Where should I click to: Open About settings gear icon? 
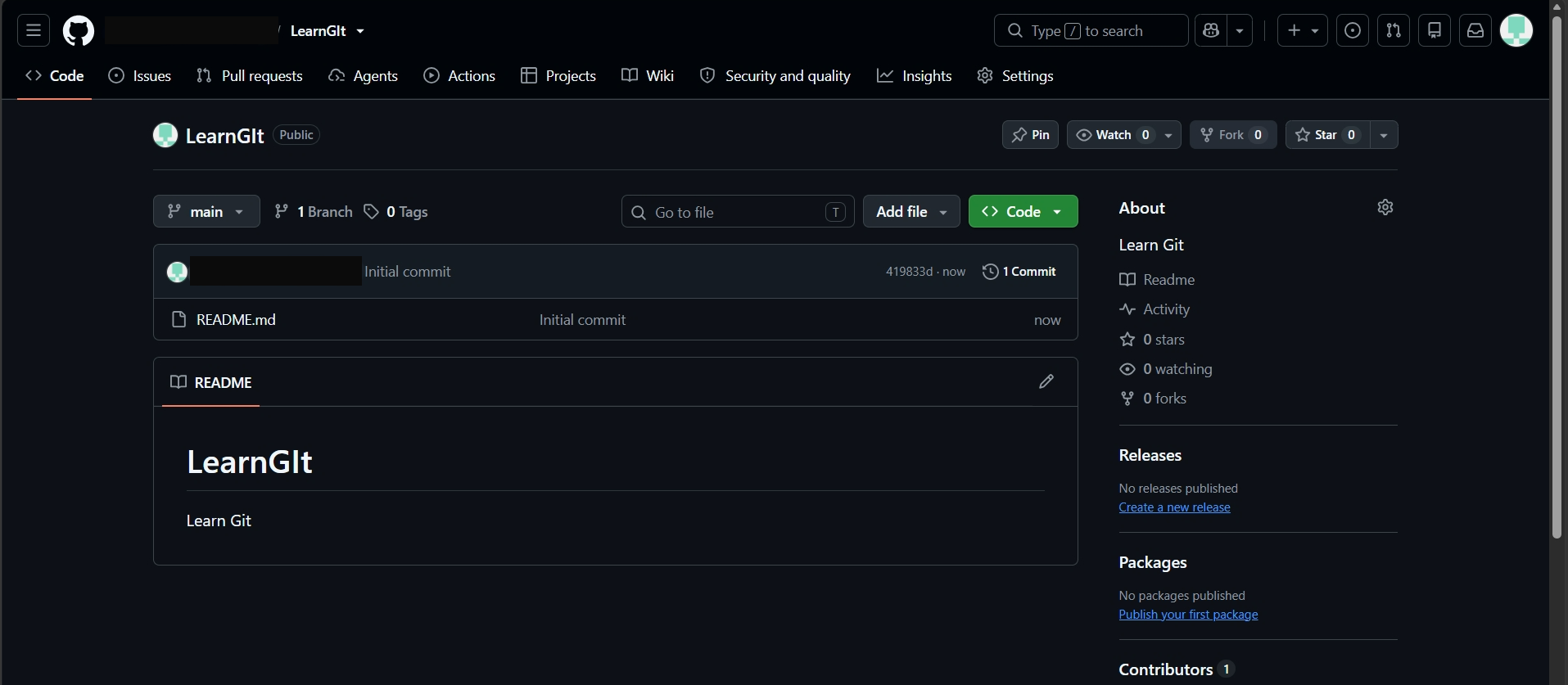(1385, 207)
